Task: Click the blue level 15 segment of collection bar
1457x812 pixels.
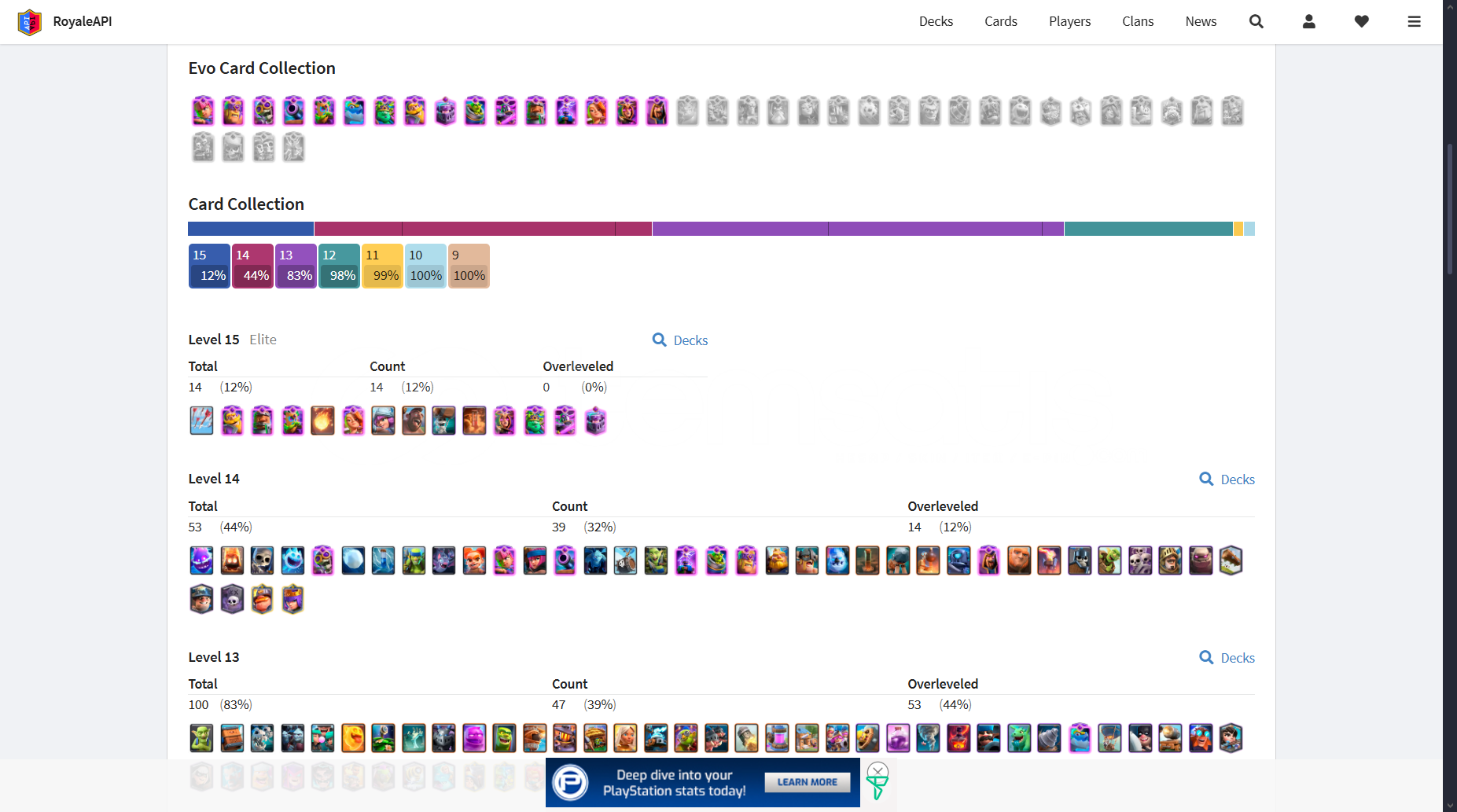Action: 251,229
